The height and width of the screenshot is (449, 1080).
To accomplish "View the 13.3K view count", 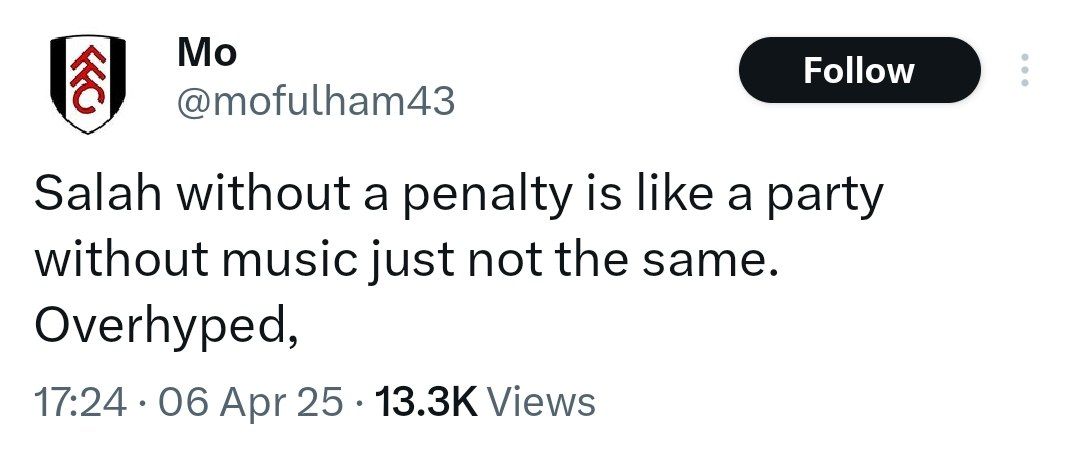I will coord(425,401).
